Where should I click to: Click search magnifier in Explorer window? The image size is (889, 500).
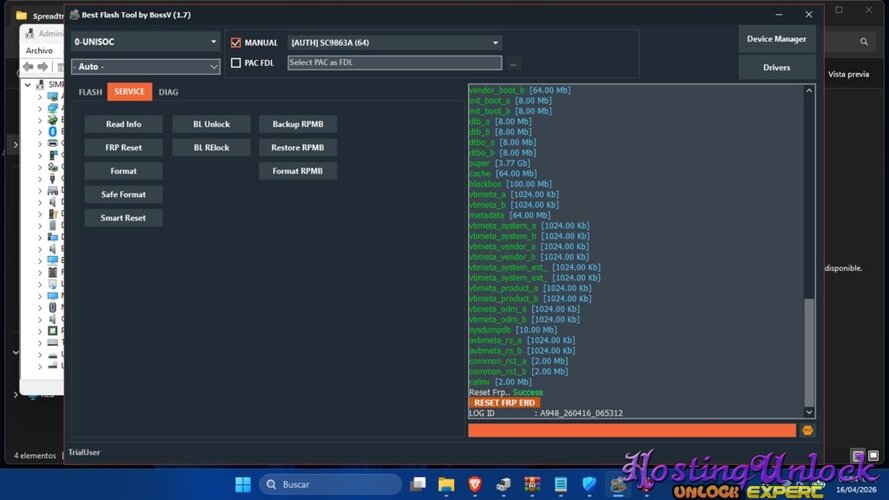[863, 41]
